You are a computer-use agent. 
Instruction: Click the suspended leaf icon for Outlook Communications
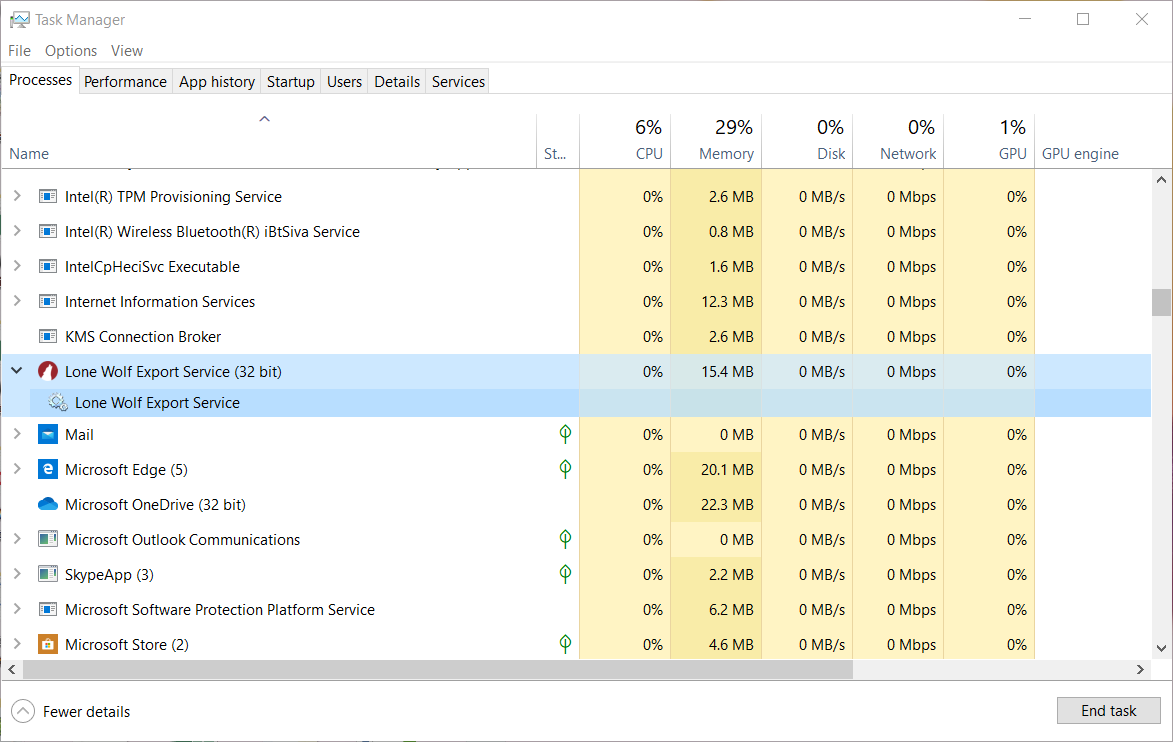pyautogui.click(x=566, y=539)
